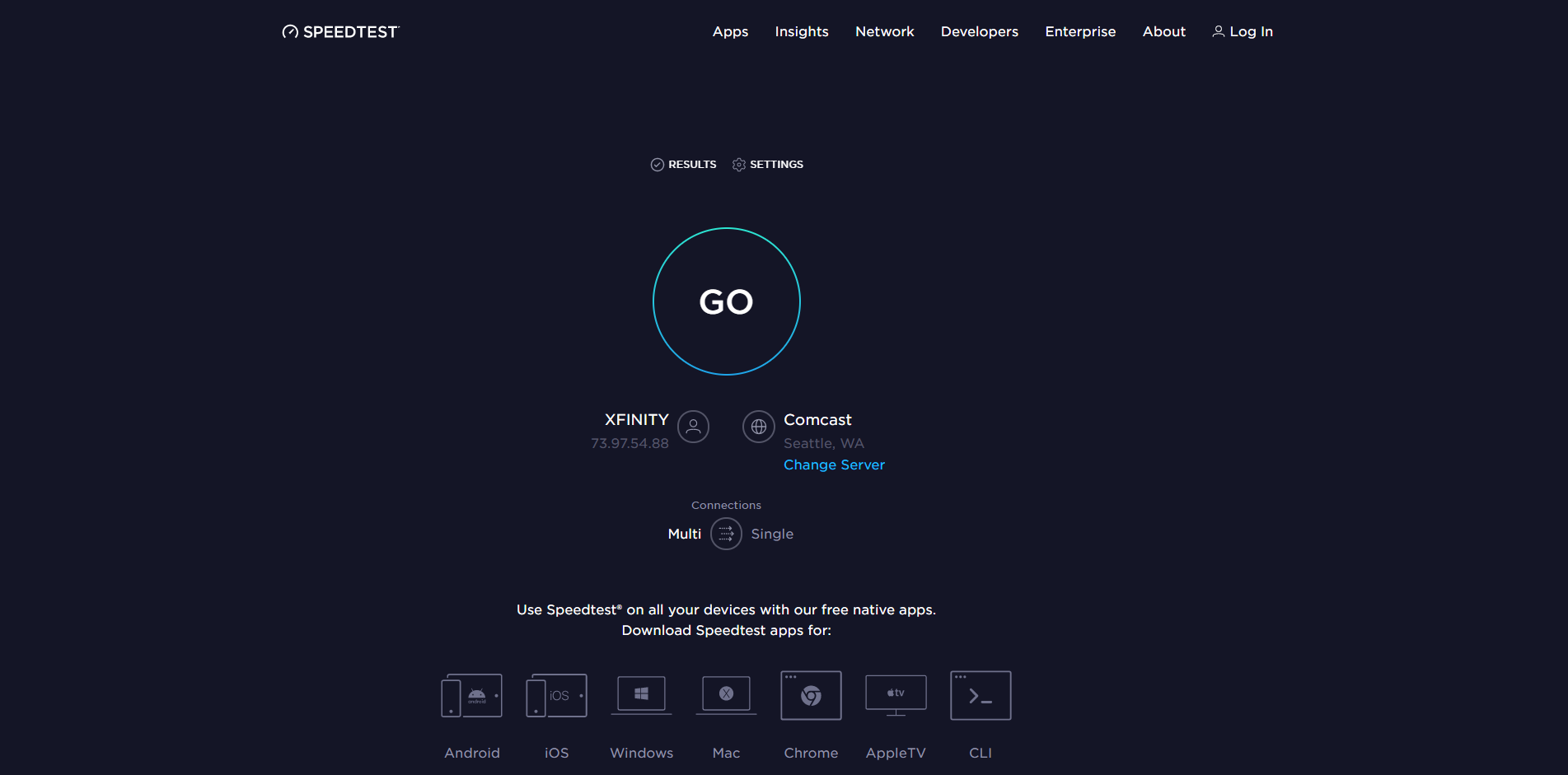Click the CLI label text

981,753
